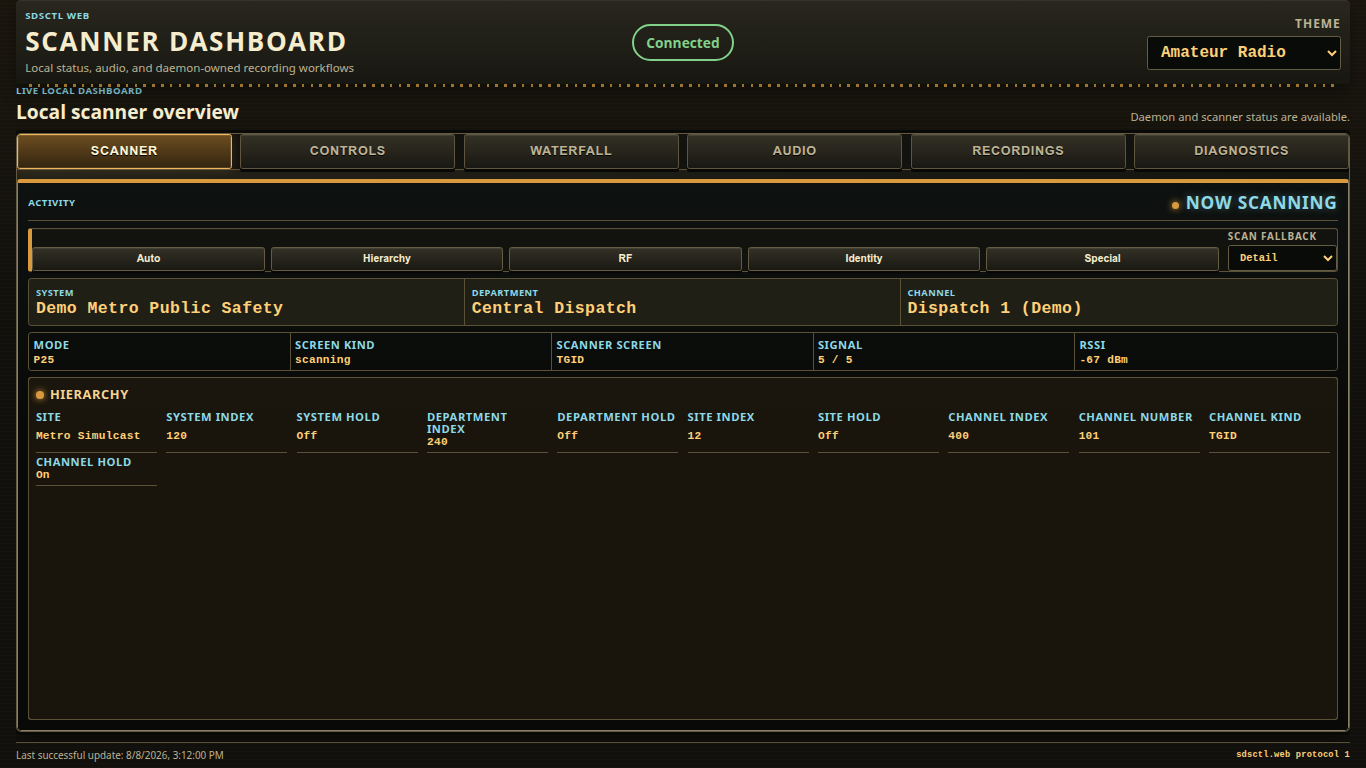Click the Site Index value 12
The image size is (1366, 768).
[694, 436]
